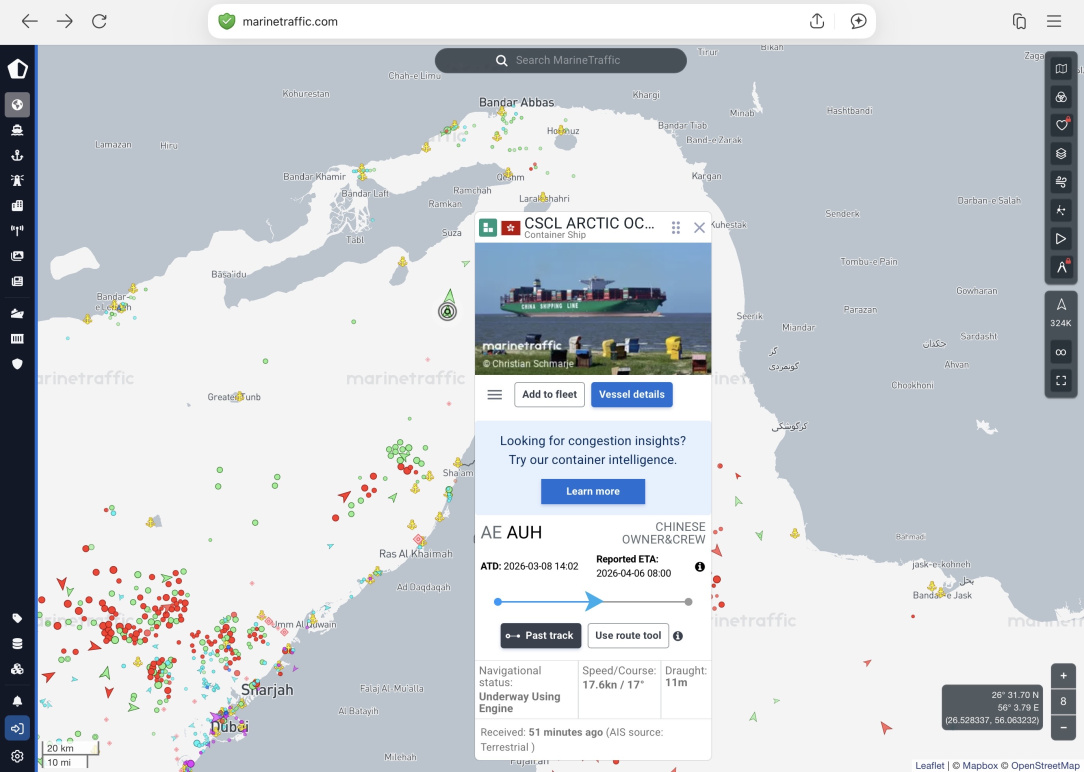Viewport: 1084px width, 772px height.
Task: Toggle the wind weather layer icon
Action: tap(1061, 182)
